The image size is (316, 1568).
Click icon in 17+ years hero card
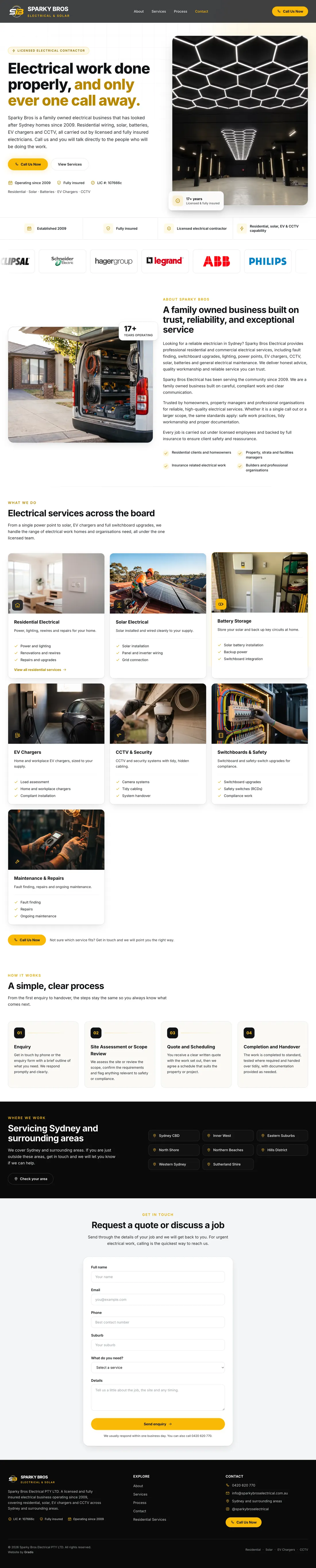coord(178,200)
